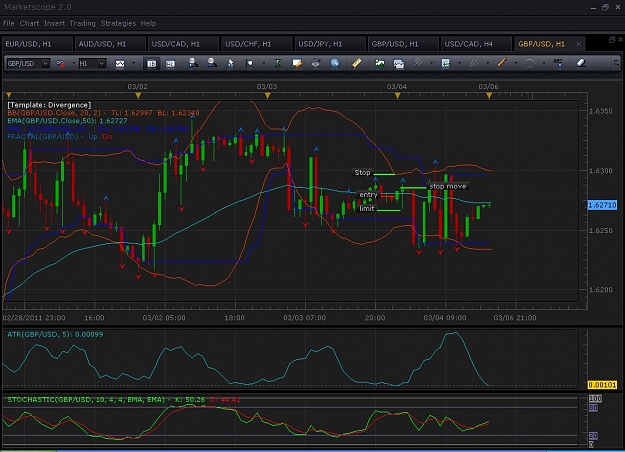Click the blue globe icon
This screenshot has height=452, width=625.
335,63
